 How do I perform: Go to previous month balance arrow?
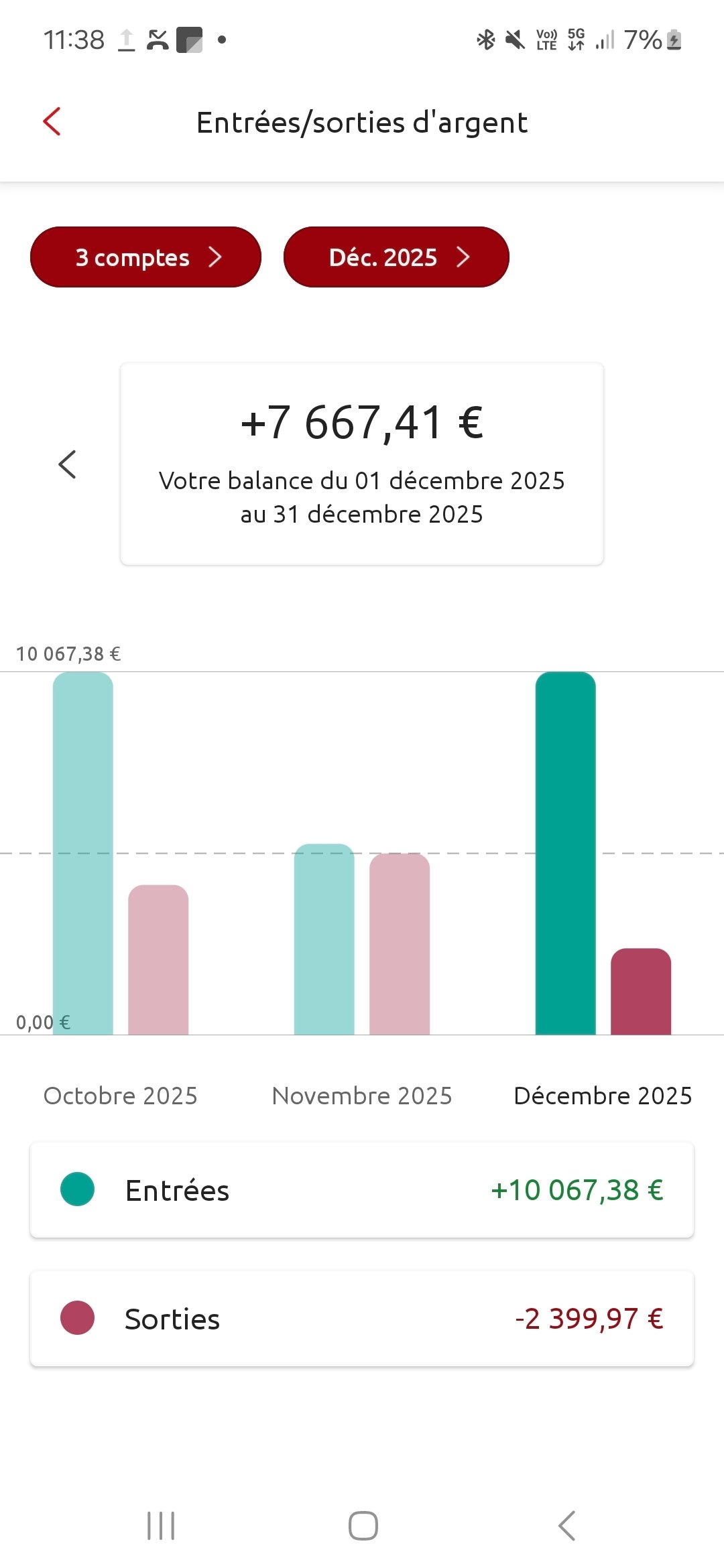click(x=68, y=464)
